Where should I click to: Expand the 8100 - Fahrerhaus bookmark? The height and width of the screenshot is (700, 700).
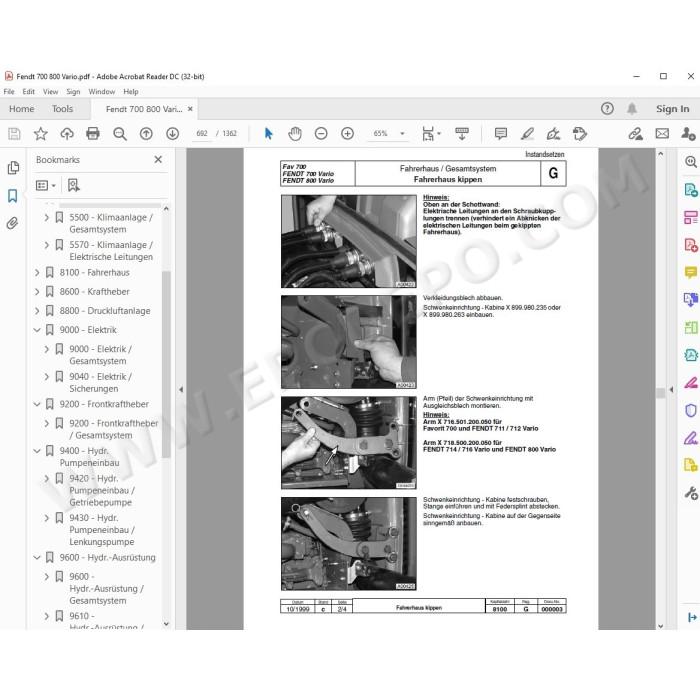click(x=37, y=272)
